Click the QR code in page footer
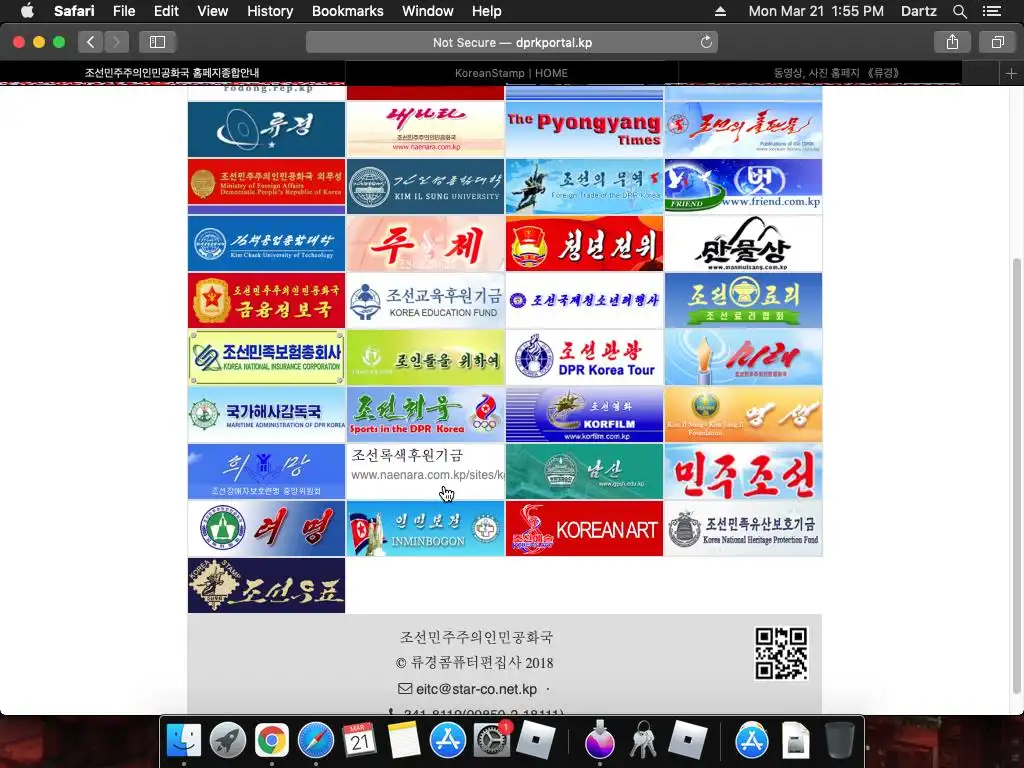Screen dimensions: 1024x768 pos(781,654)
